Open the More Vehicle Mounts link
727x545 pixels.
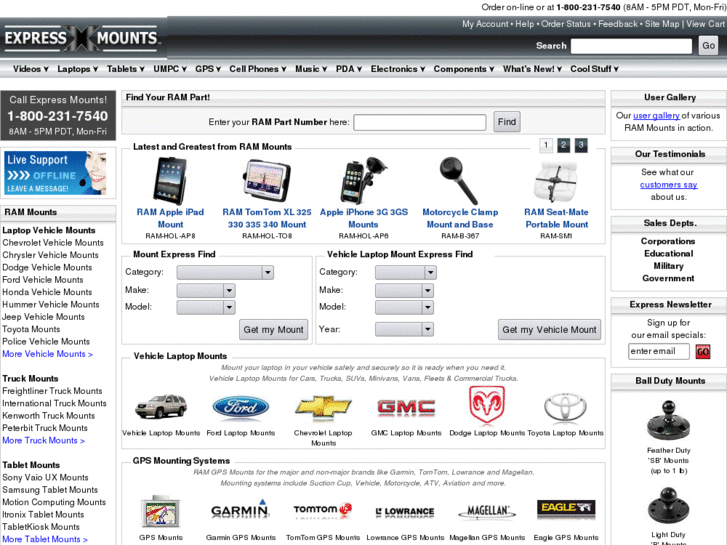point(47,354)
